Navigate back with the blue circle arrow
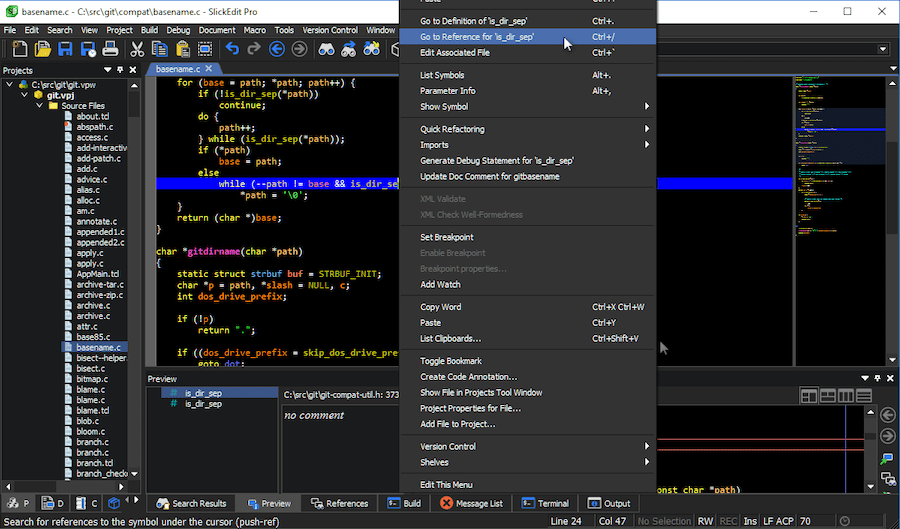The height and width of the screenshot is (529, 900). point(277,49)
